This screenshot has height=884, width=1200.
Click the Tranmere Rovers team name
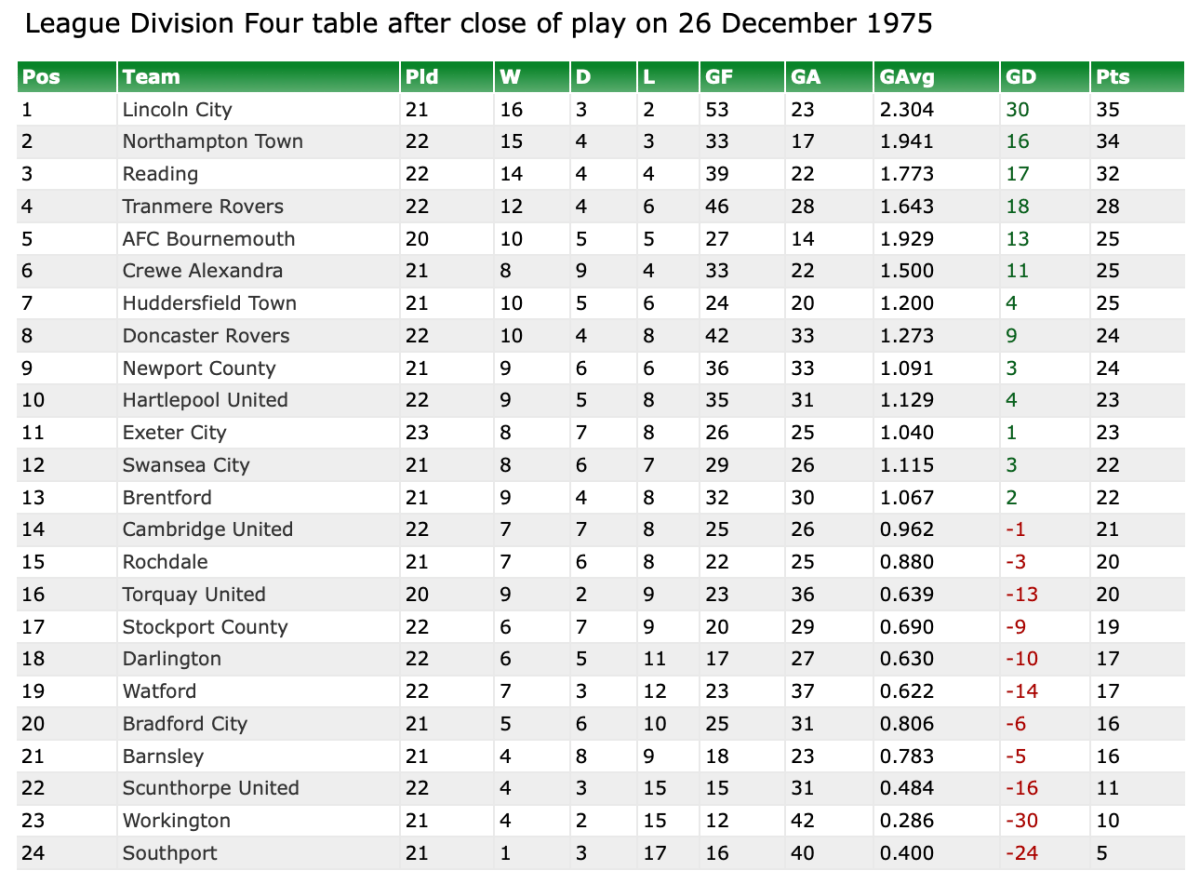coord(203,206)
